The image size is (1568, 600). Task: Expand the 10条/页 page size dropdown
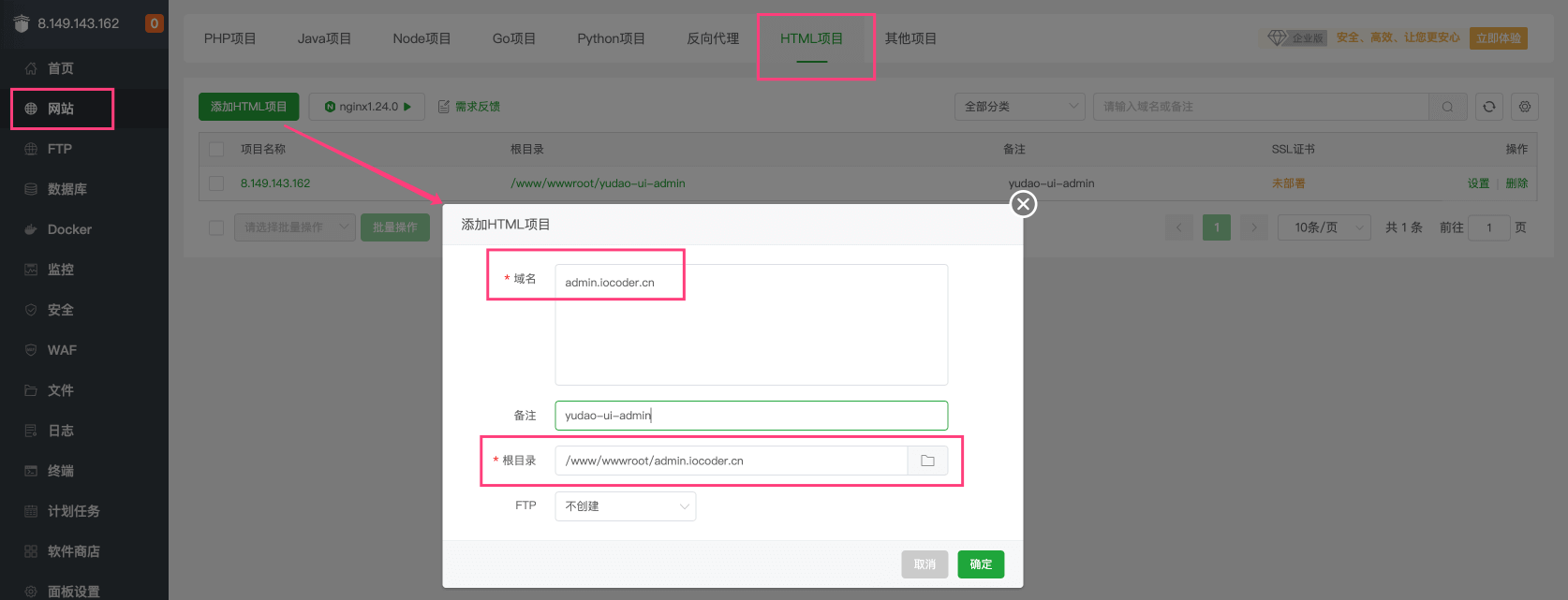tap(1324, 227)
